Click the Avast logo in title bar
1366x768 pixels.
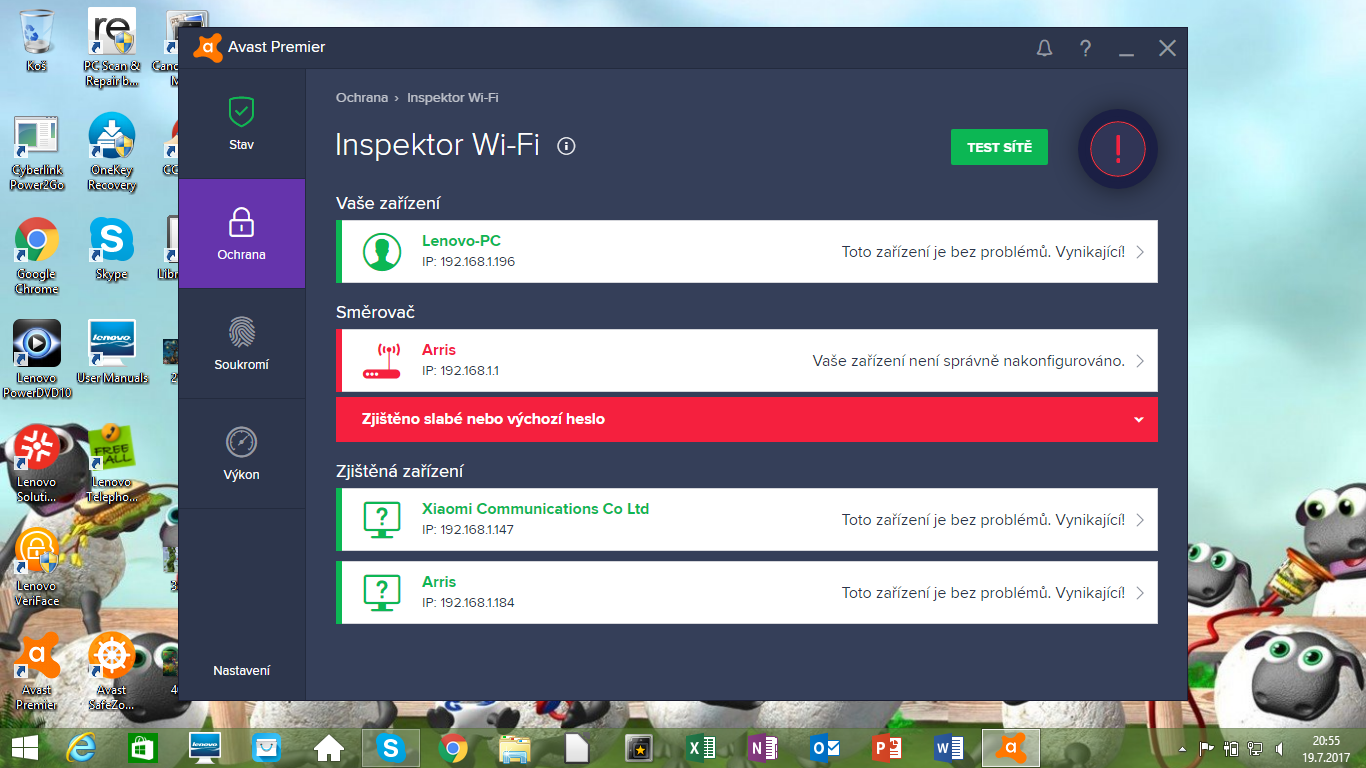[208, 47]
